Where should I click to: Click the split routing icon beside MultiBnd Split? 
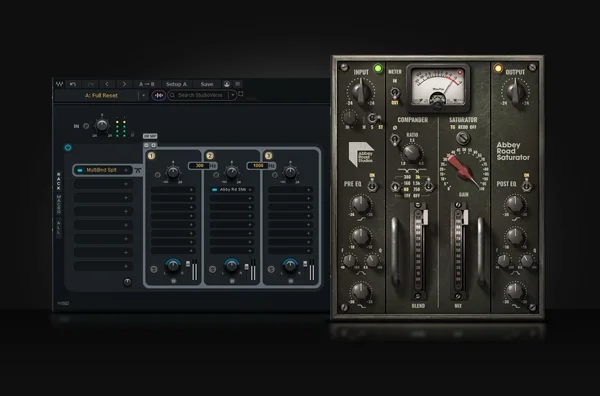[x=138, y=170]
